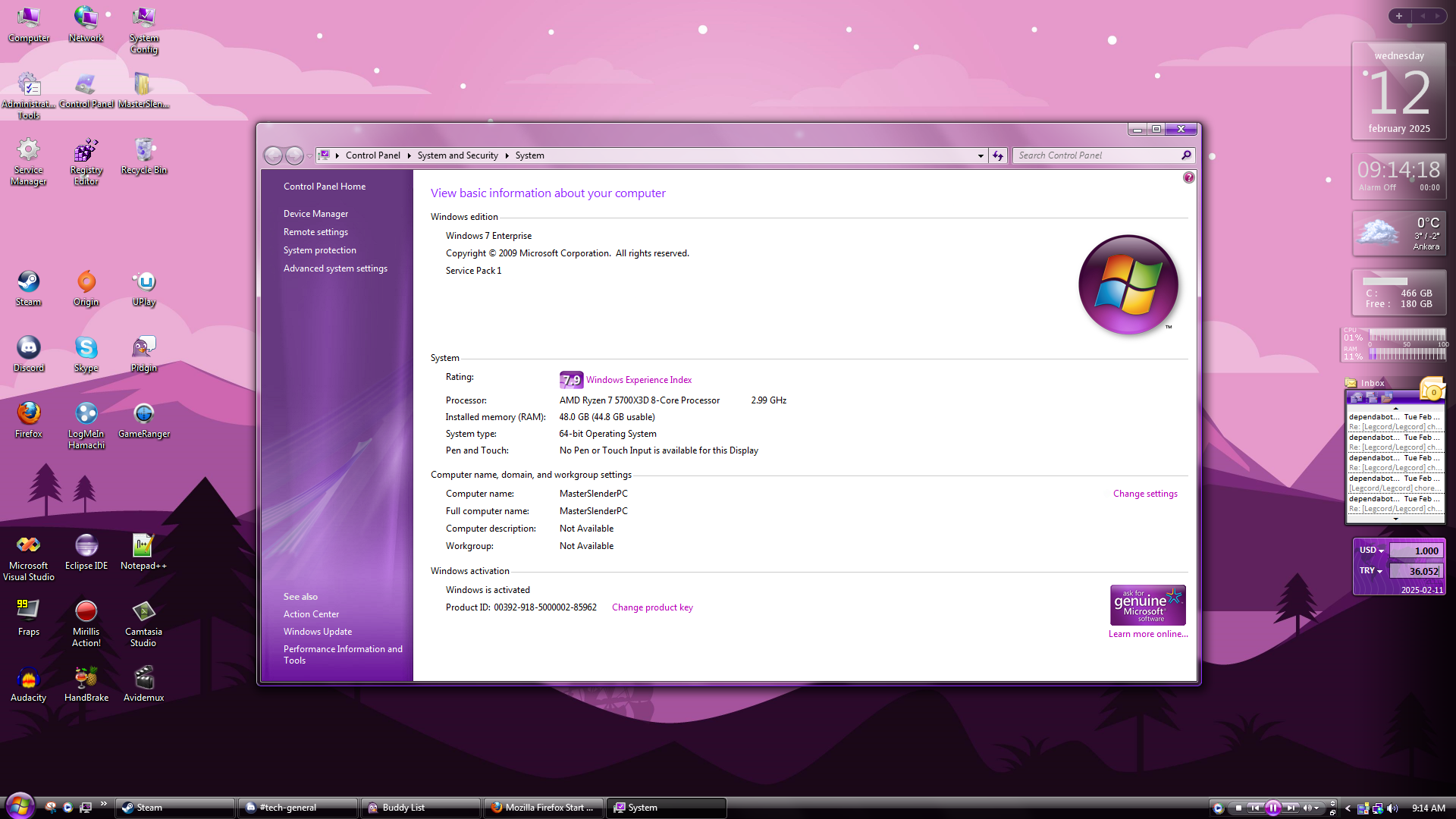This screenshot has height=819, width=1456.
Task: Open Device Manager from sidebar
Action: coord(315,214)
